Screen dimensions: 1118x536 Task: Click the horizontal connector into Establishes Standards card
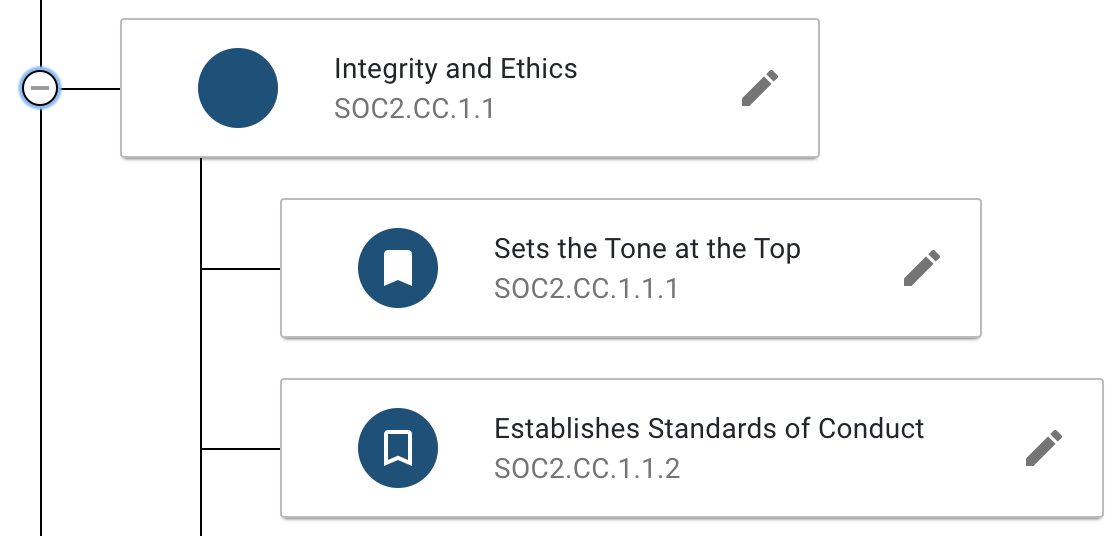(241, 449)
